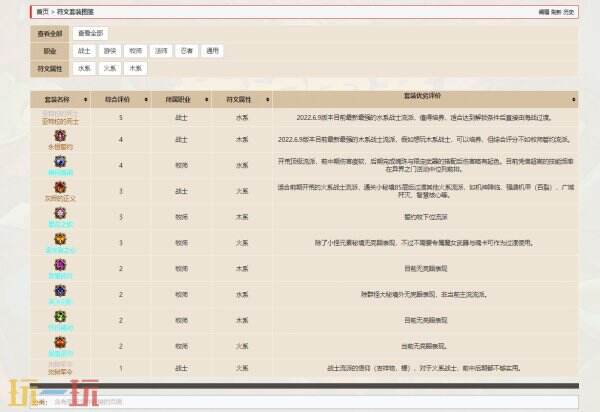The image size is (600, 412).
Task: Click 编辑 at the top right
Action: click(544, 12)
